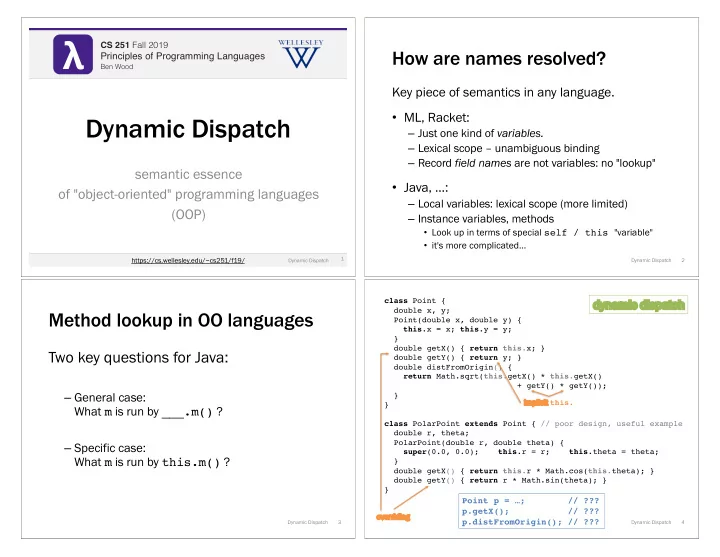
Task: Click 'Local variables: lexical scope (more limited)'
Action: pyautogui.click(x=522, y=204)
